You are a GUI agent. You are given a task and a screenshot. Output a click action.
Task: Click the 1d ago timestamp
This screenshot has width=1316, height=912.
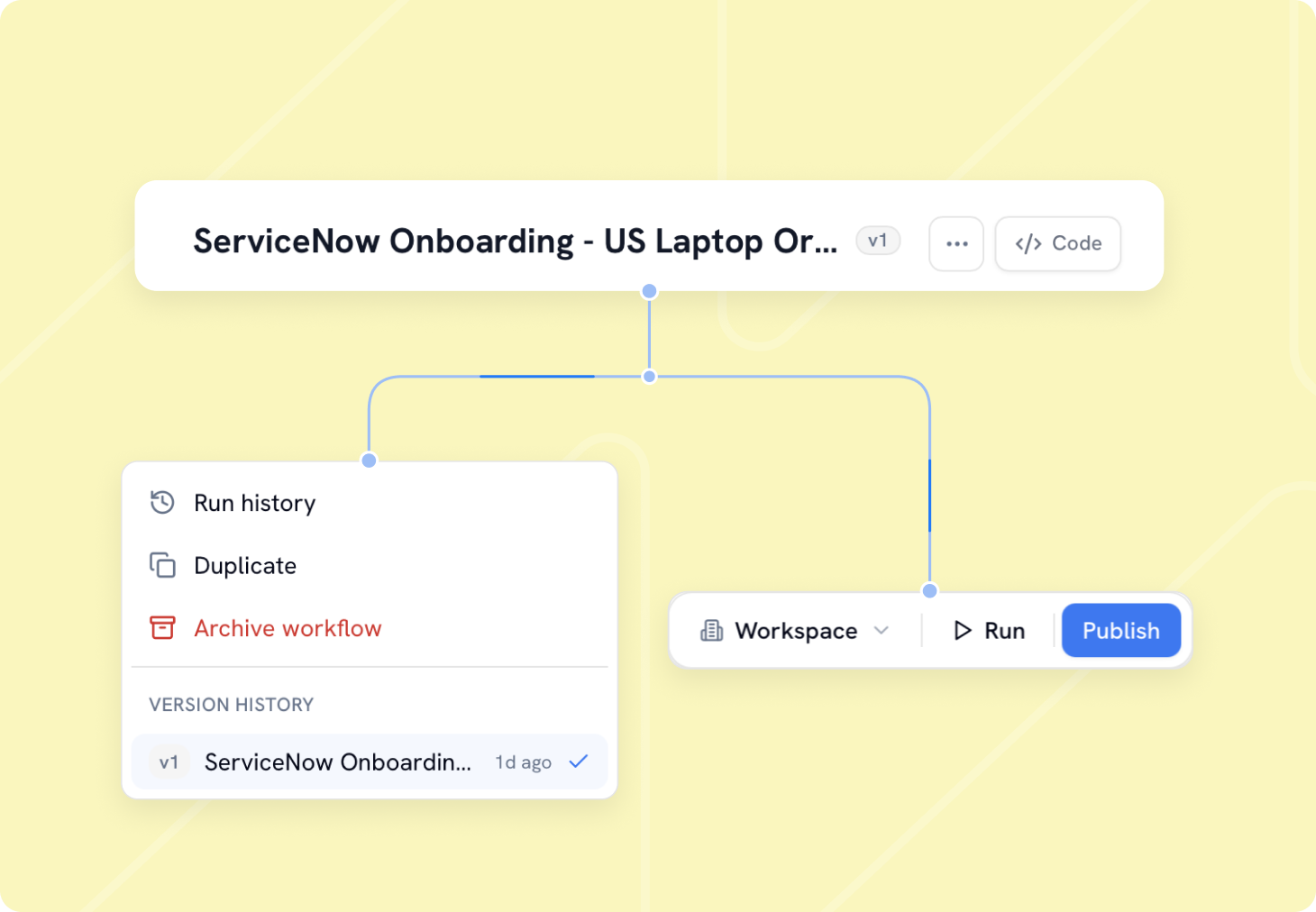pos(523,762)
